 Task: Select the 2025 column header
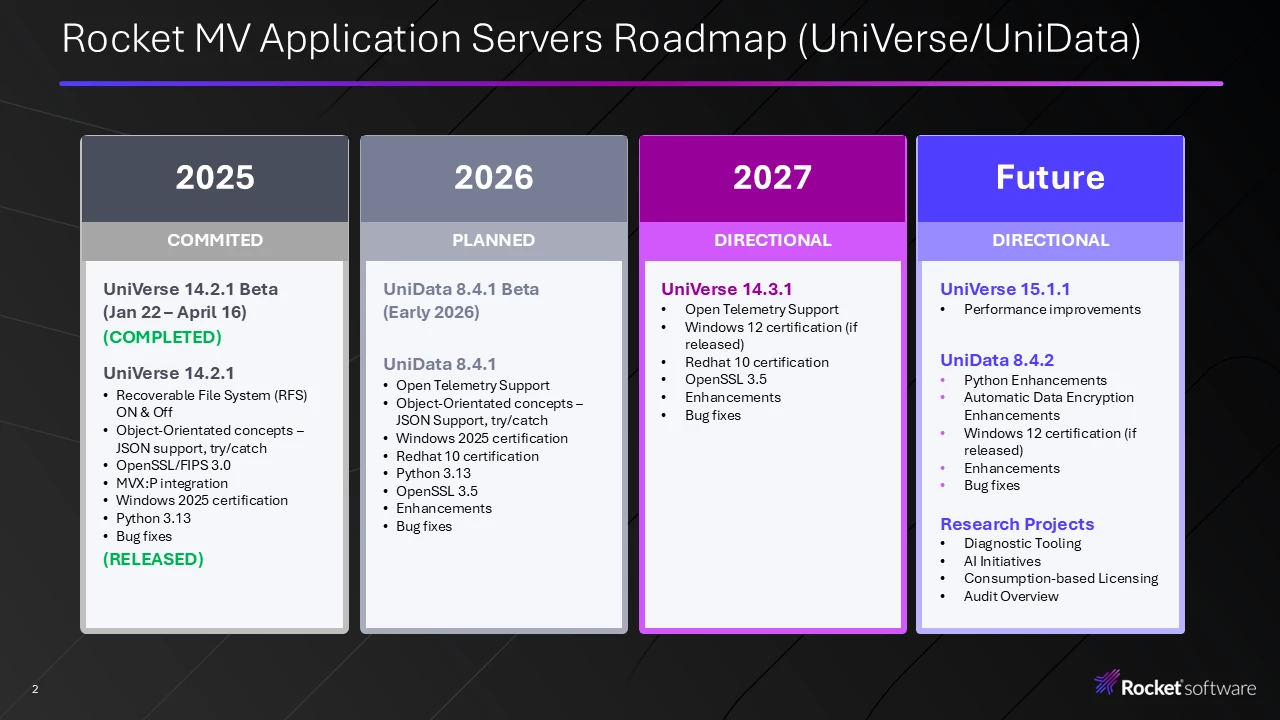215,178
